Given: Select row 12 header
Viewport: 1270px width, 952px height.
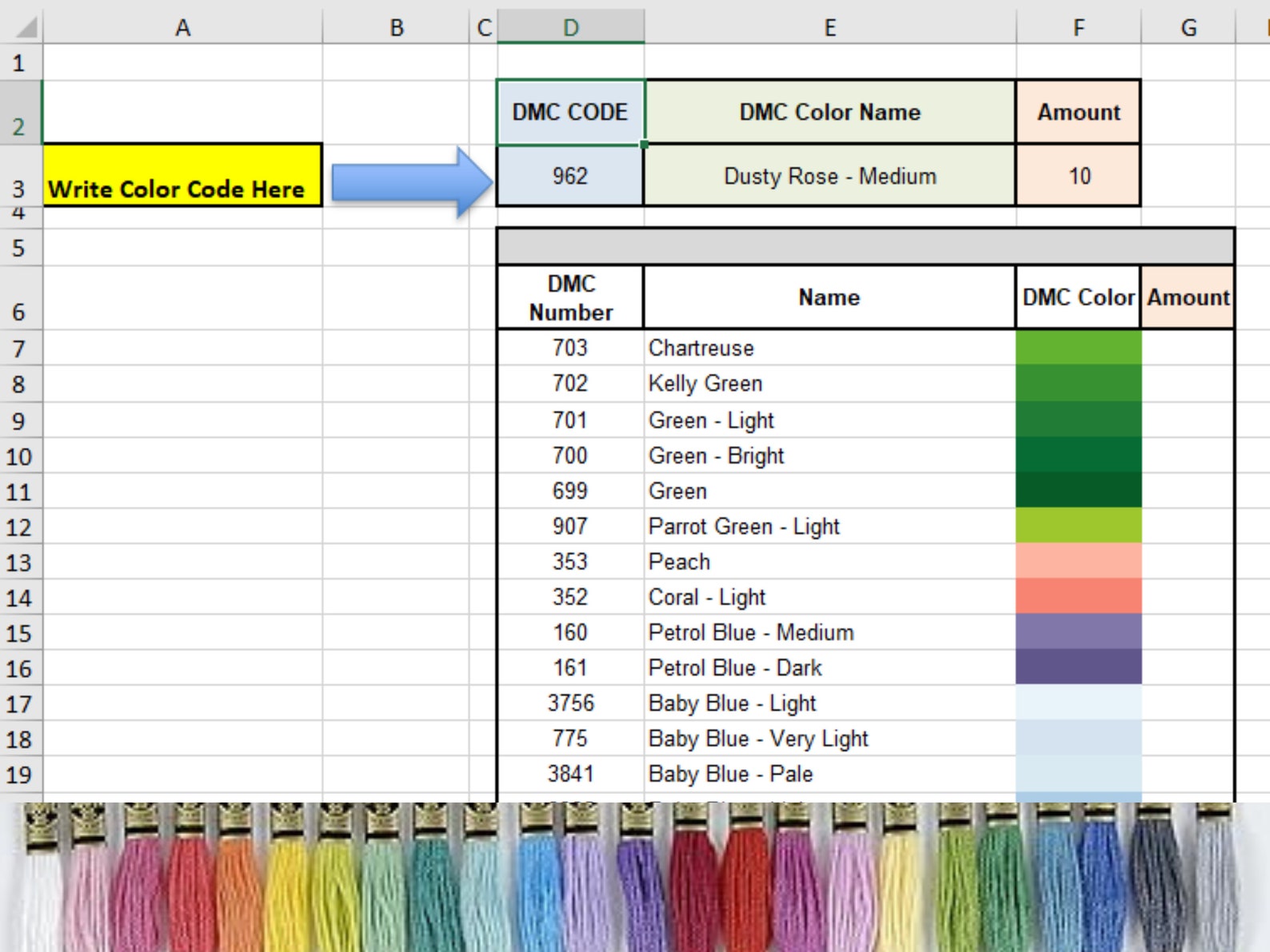Looking at the screenshot, I should point(19,528).
